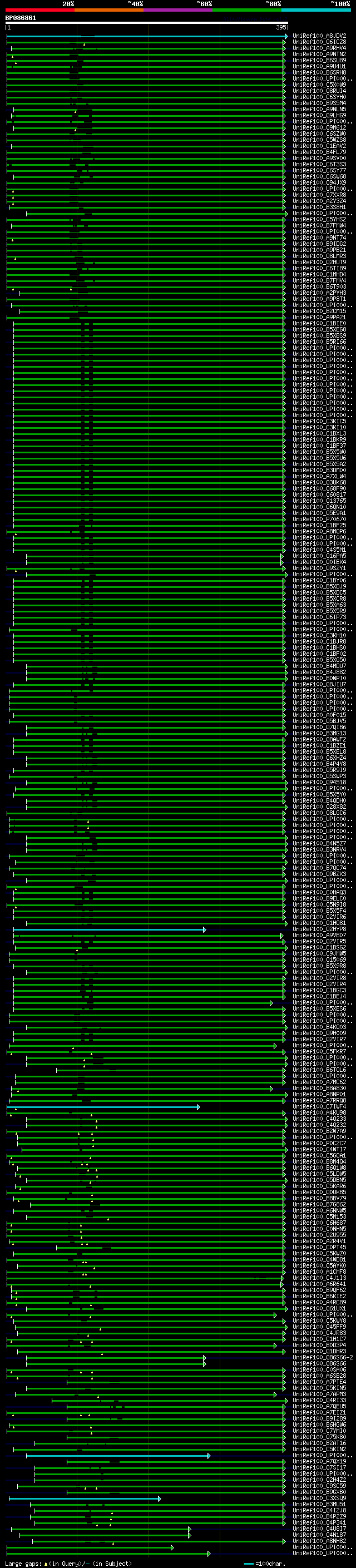Click the green ~80% identity legend bar
356x1568 pixels.
click(247, 10)
